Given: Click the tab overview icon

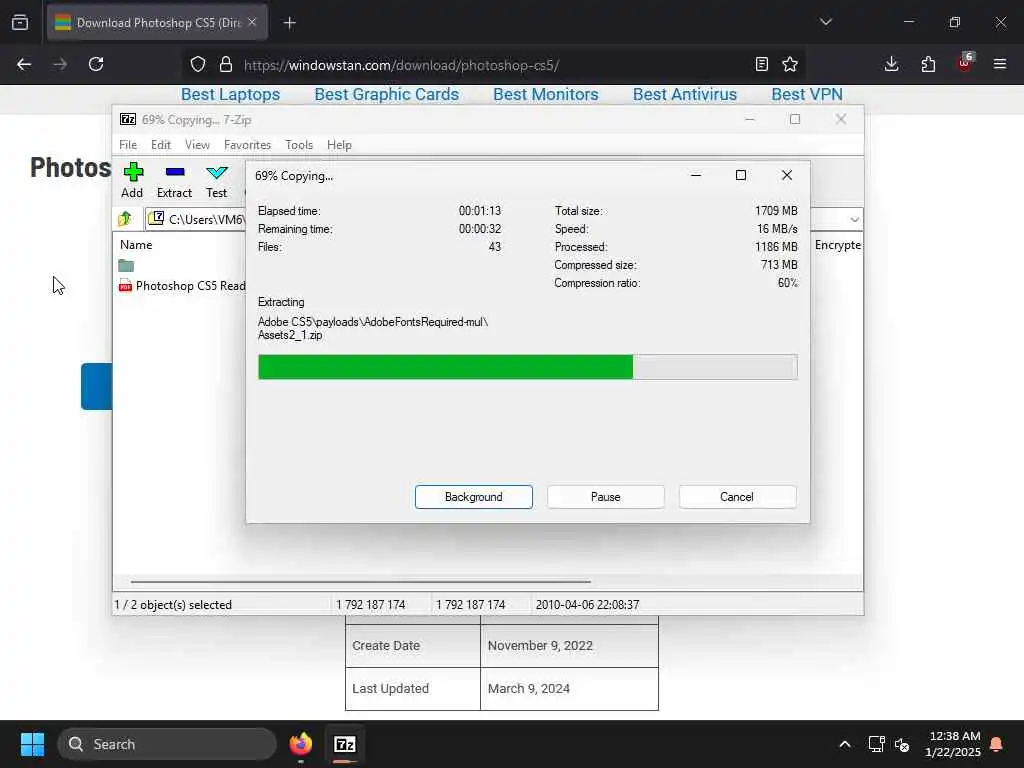Looking at the screenshot, I should point(20,23).
